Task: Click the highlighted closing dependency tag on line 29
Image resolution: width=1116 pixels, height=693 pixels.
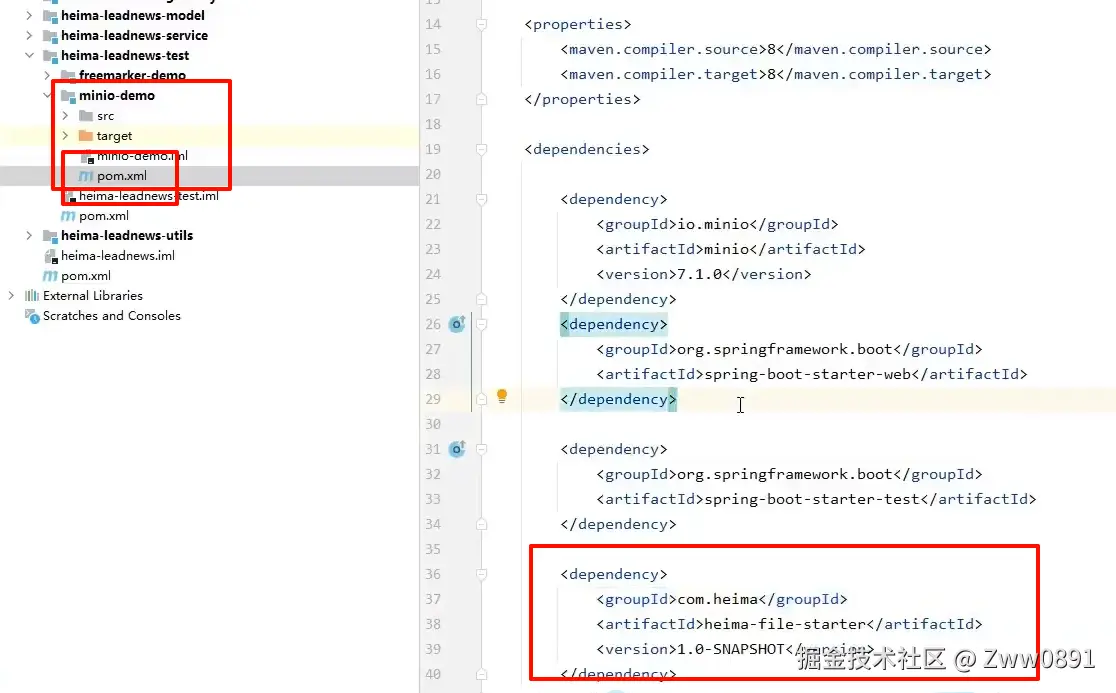Action: click(618, 399)
